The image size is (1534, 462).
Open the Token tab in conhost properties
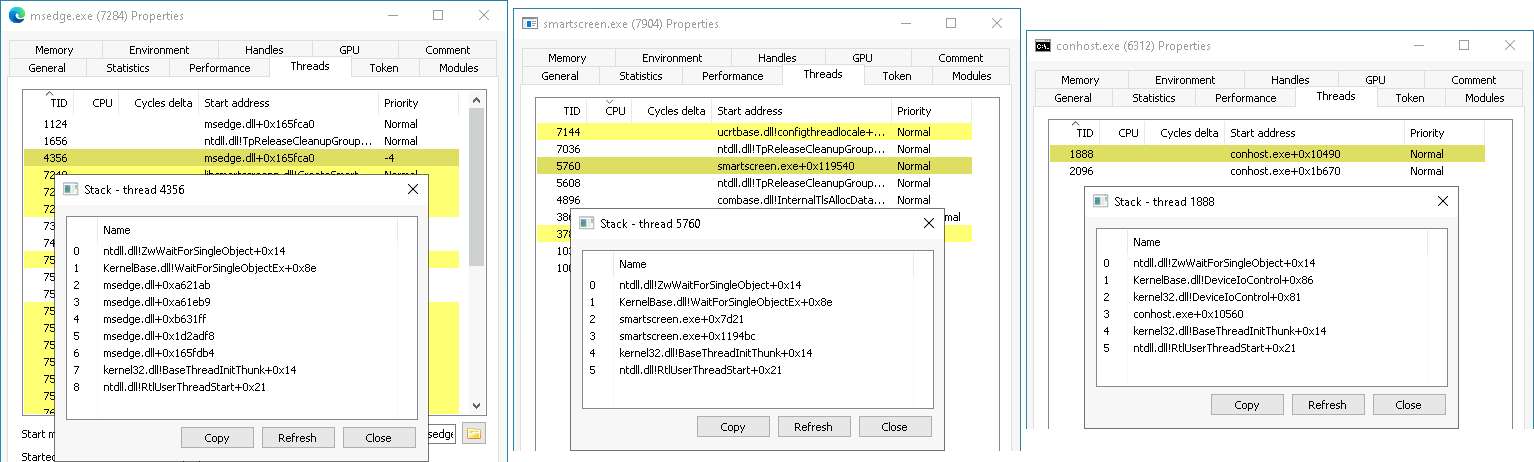point(1410,98)
